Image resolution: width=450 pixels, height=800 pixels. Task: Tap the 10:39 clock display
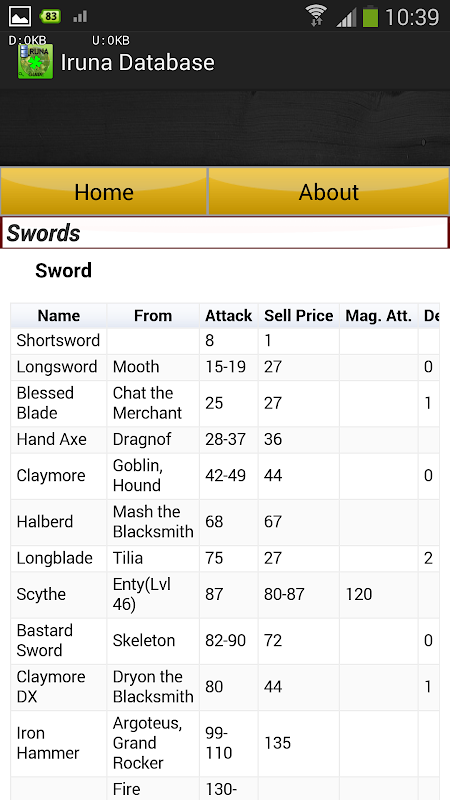coord(412,17)
